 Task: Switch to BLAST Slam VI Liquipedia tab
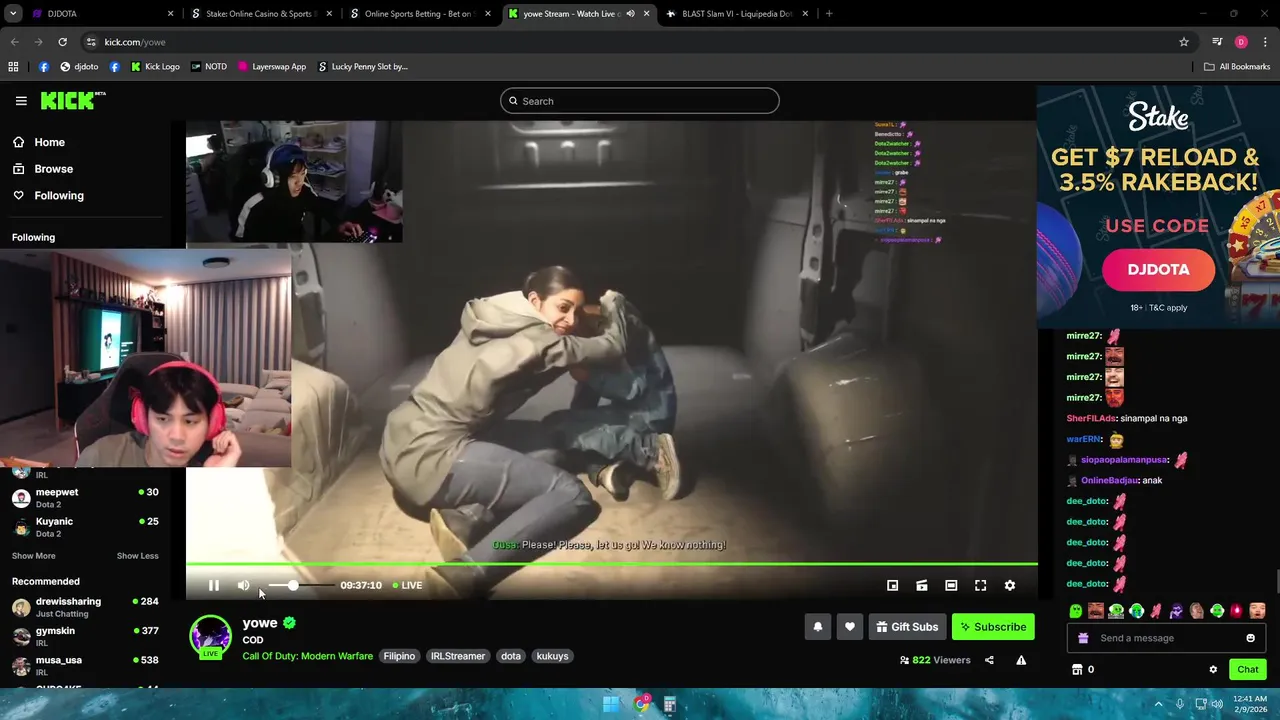coord(737,14)
